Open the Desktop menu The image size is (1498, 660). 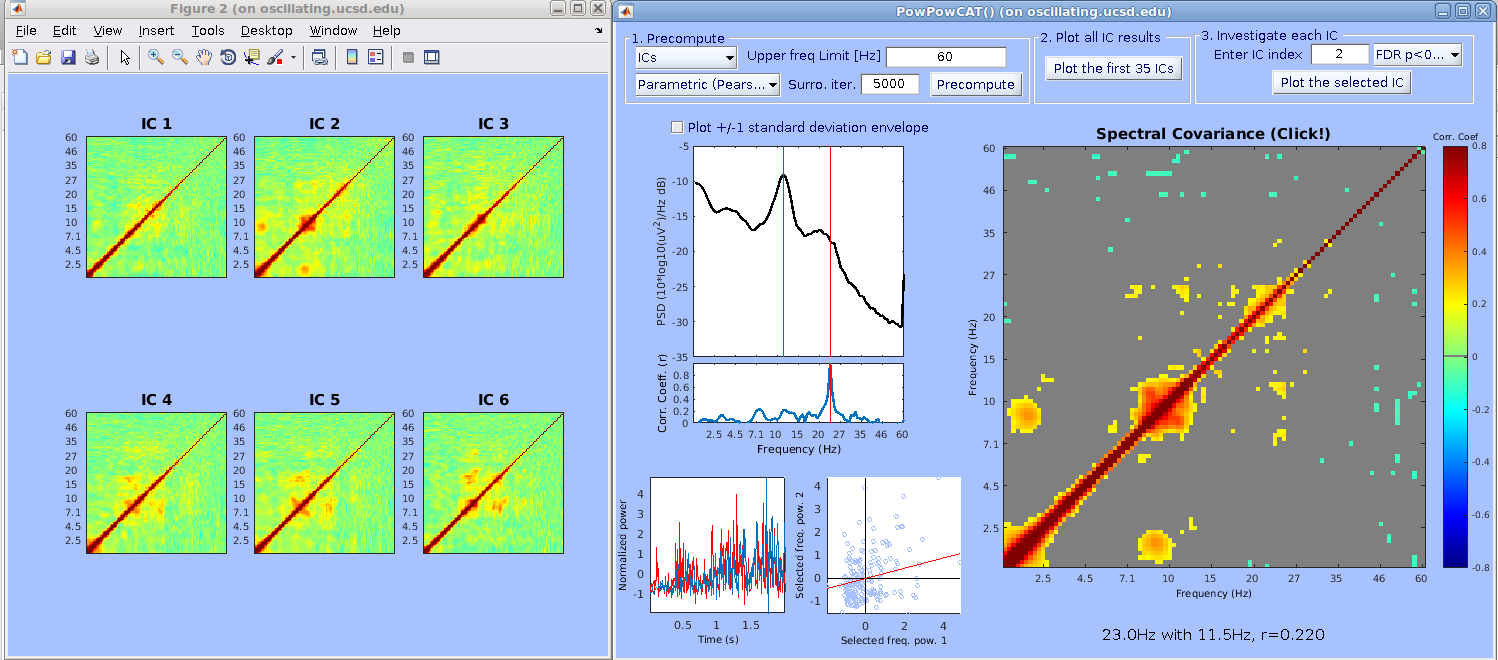point(267,31)
